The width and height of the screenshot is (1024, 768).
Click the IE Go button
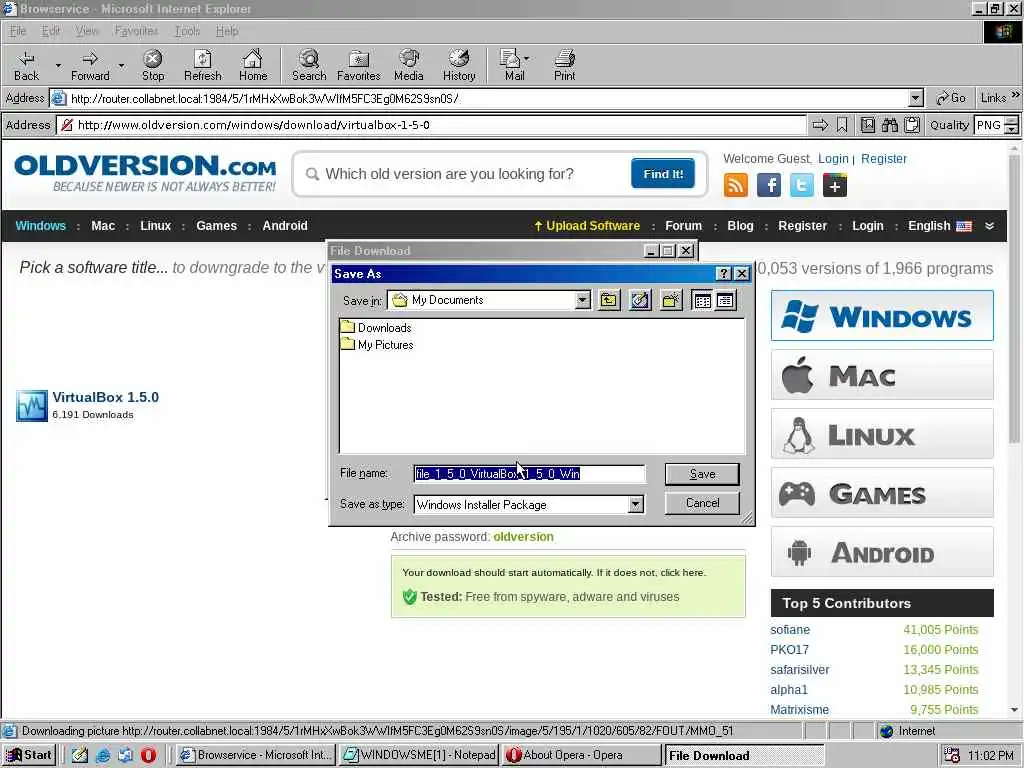pyautogui.click(x=951, y=99)
